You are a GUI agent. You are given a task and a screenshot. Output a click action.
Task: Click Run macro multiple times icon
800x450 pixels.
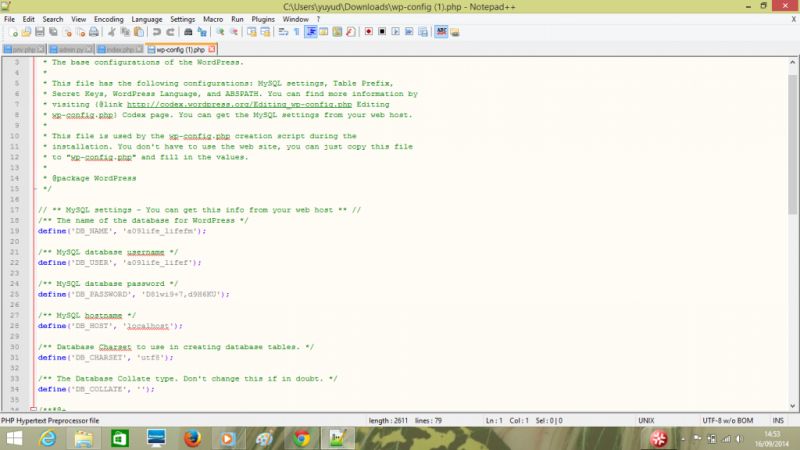[409, 32]
